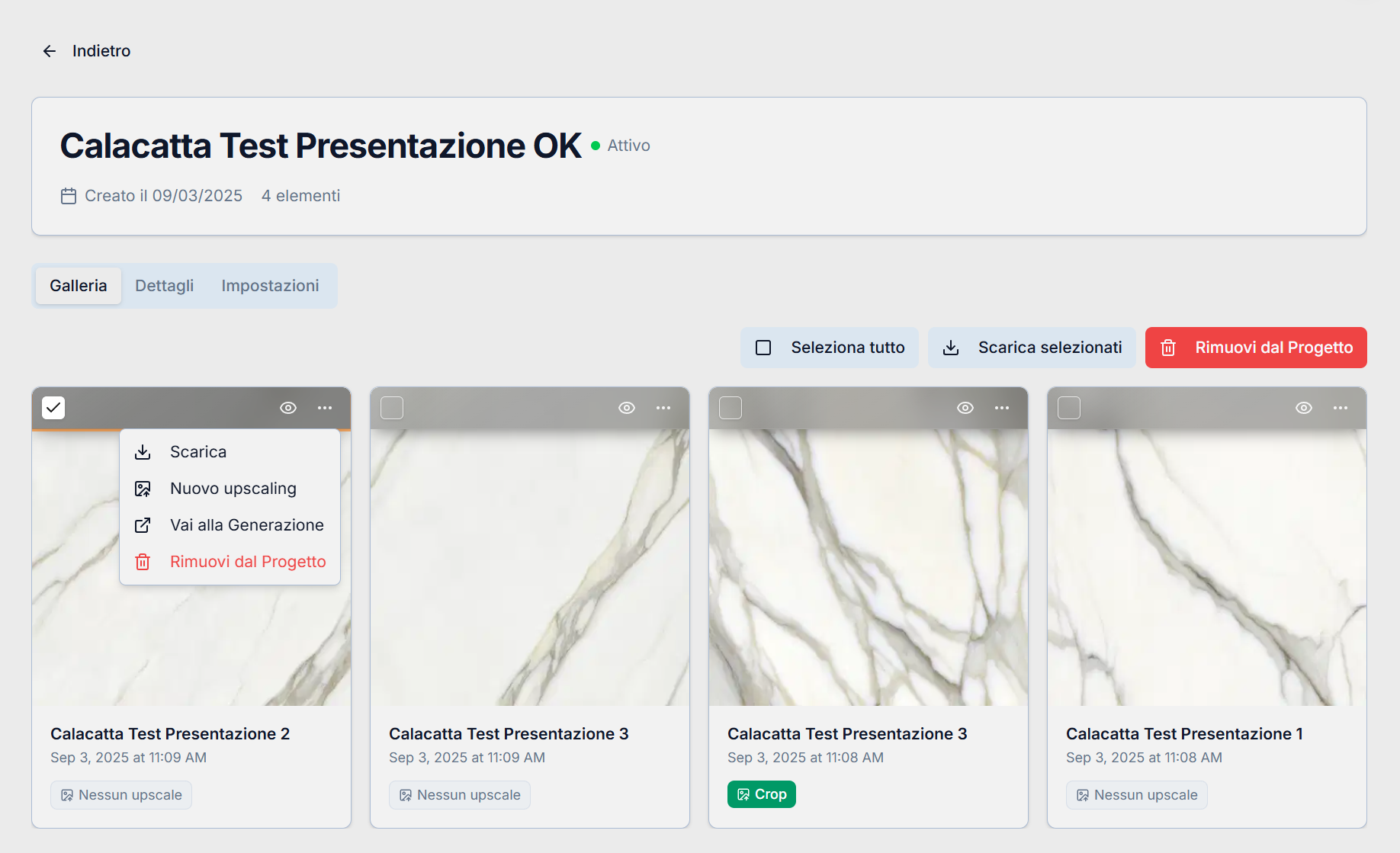
Task: Click the eye icon on the 11:09 AM Presentazione 3 card
Action: point(627,408)
